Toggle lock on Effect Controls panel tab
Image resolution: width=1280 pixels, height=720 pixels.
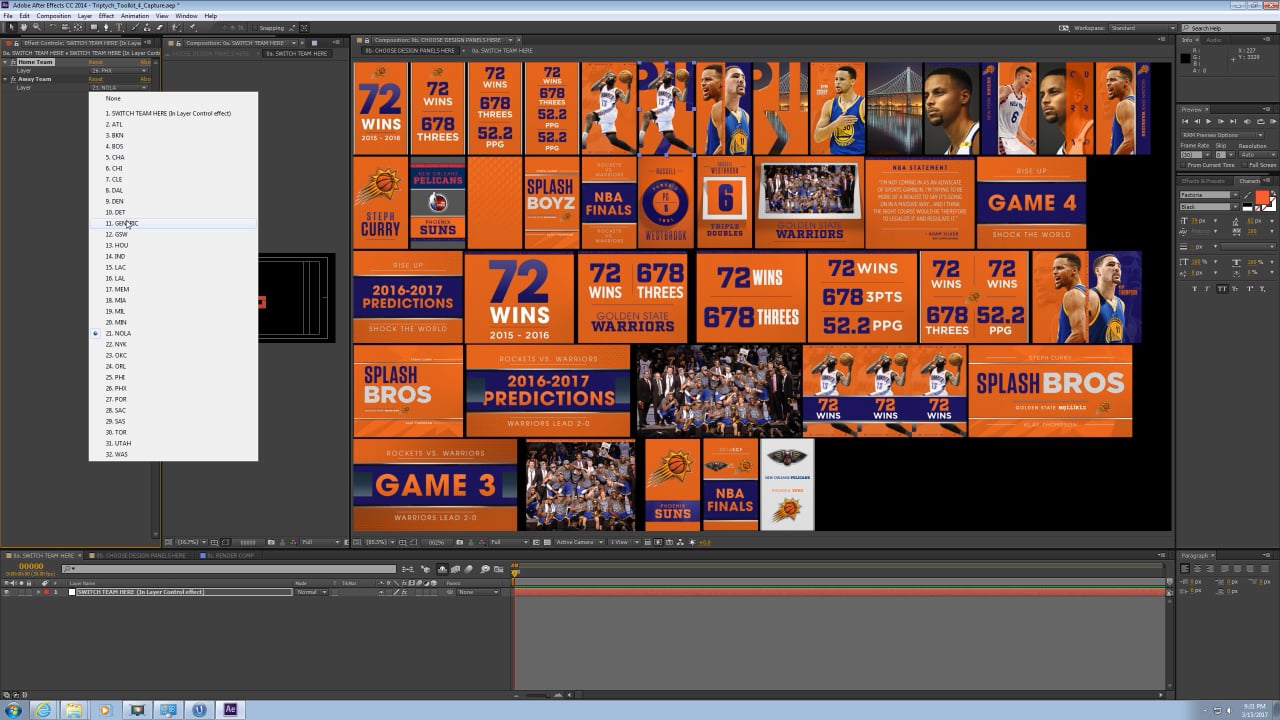[x=16, y=43]
